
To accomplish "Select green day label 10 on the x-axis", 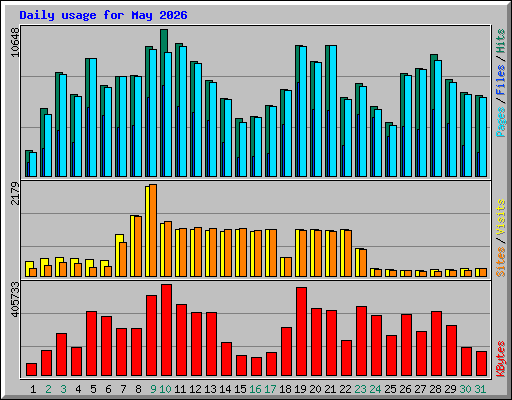I will point(165,389).
